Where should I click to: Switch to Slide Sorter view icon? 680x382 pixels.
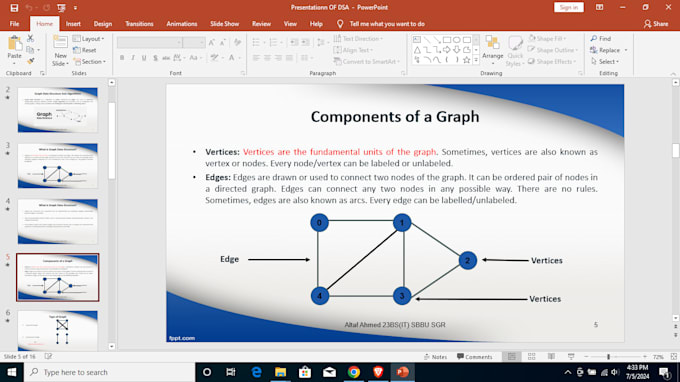click(x=531, y=356)
